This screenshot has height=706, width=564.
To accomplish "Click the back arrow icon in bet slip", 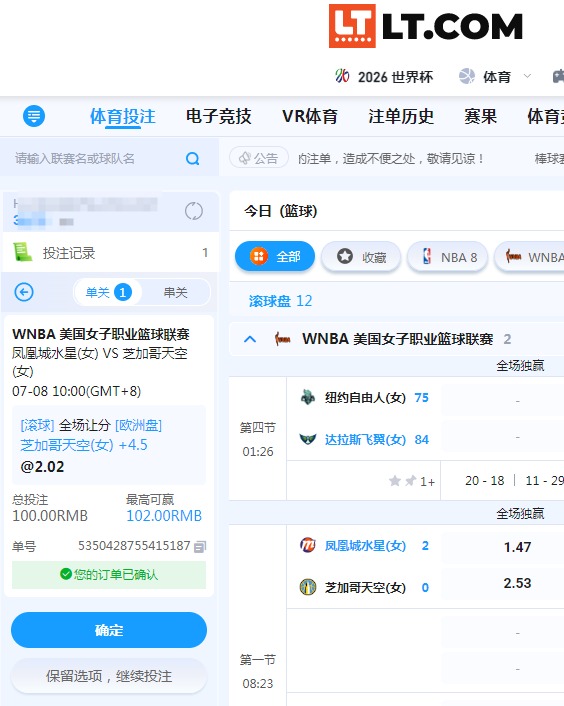I will (24, 292).
